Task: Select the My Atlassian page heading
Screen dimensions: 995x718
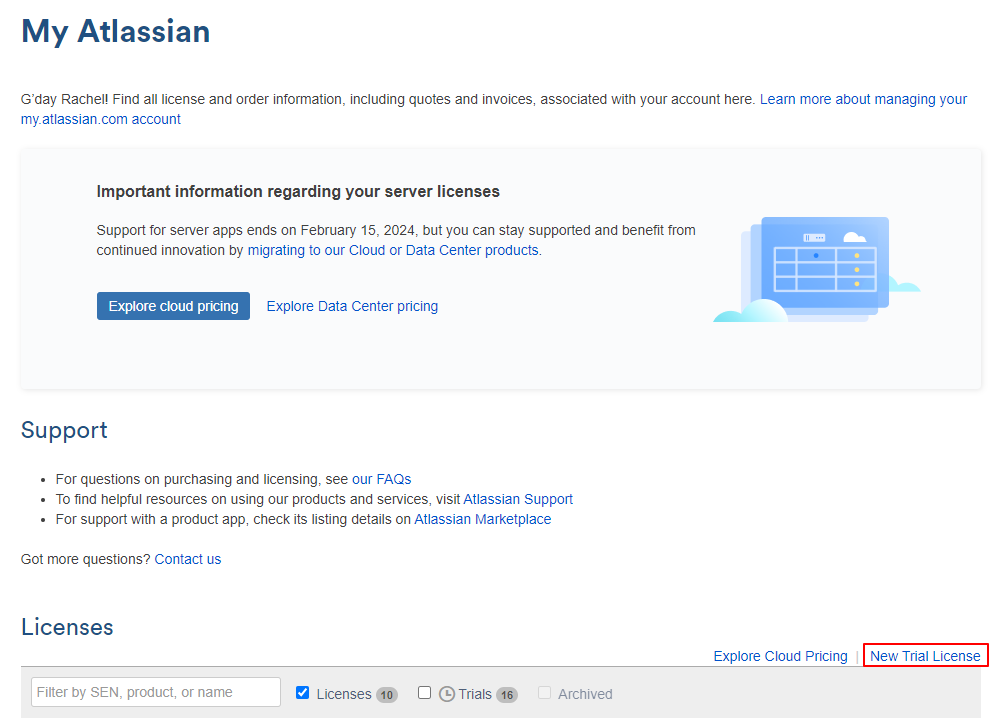Action: (x=115, y=31)
